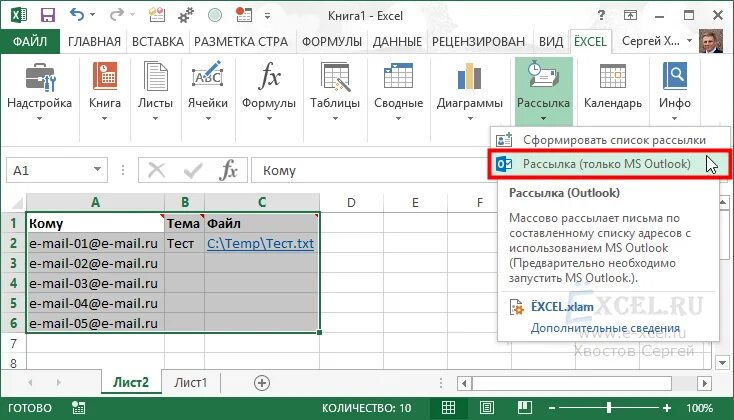Click the C:\Temp\Тест.txt hyperlink in cell C2
Image resolution: width=734 pixels, height=420 pixels.
coord(260,243)
